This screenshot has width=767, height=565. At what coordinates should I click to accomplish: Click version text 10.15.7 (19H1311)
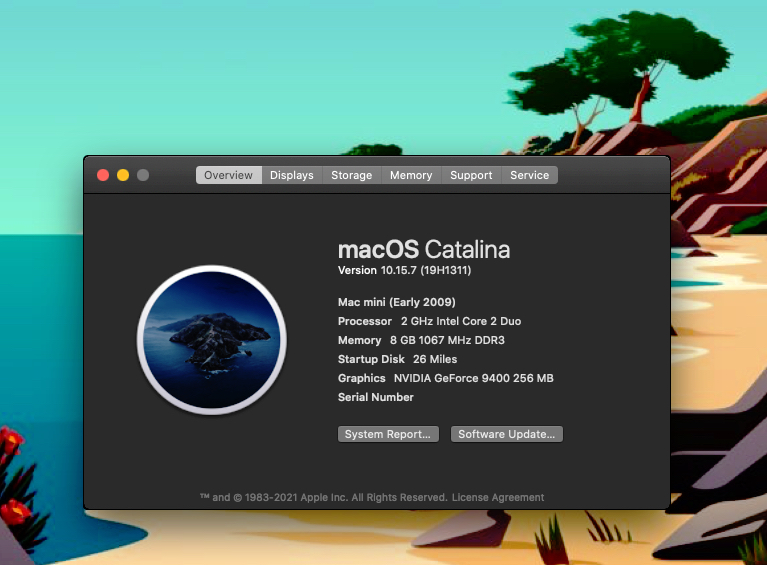(x=426, y=271)
